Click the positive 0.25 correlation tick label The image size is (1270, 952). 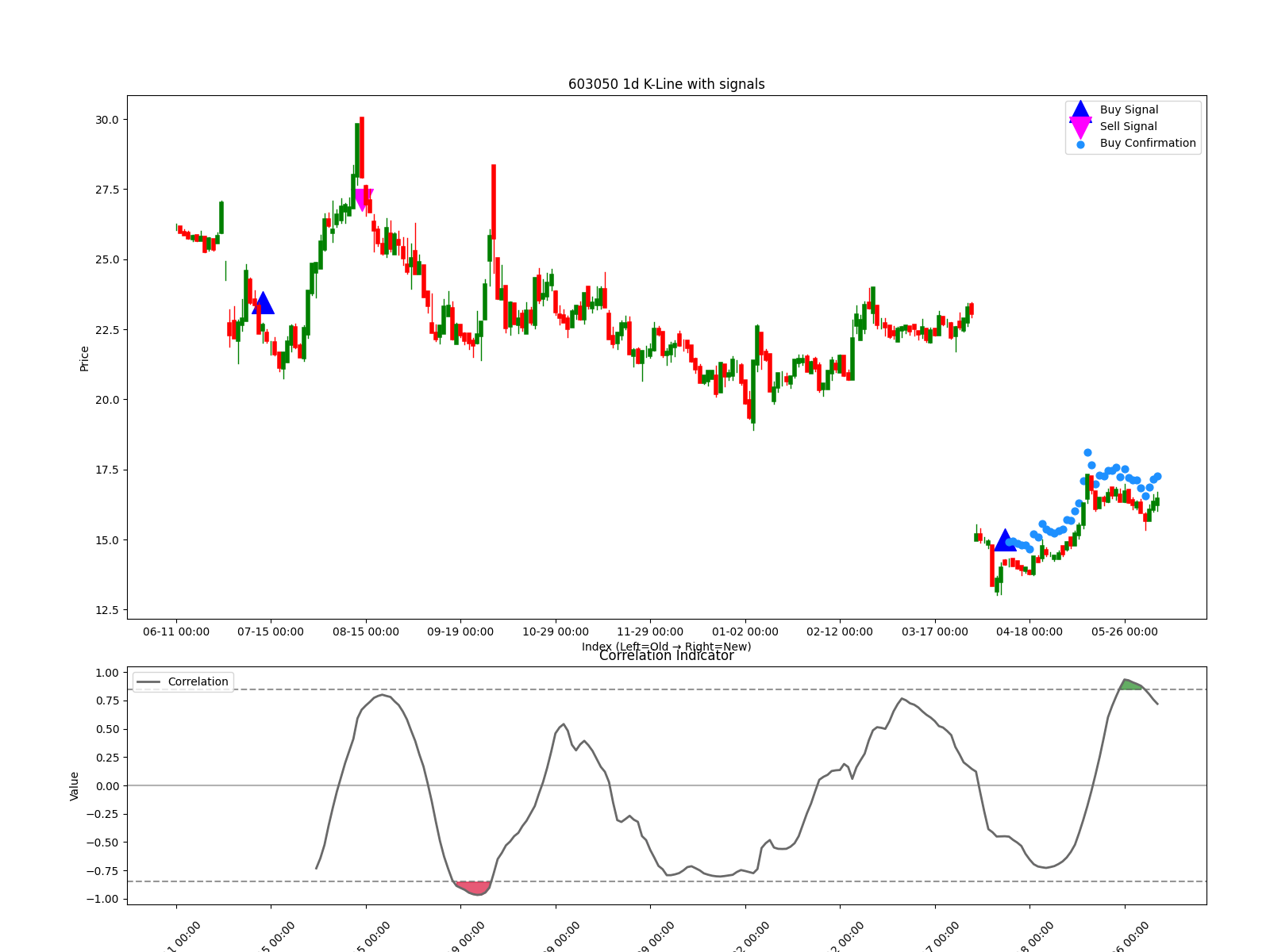point(106,758)
